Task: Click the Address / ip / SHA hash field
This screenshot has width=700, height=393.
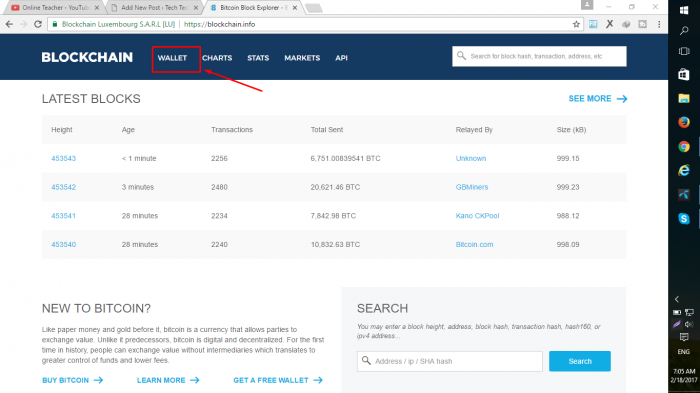Action: coord(450,361)
